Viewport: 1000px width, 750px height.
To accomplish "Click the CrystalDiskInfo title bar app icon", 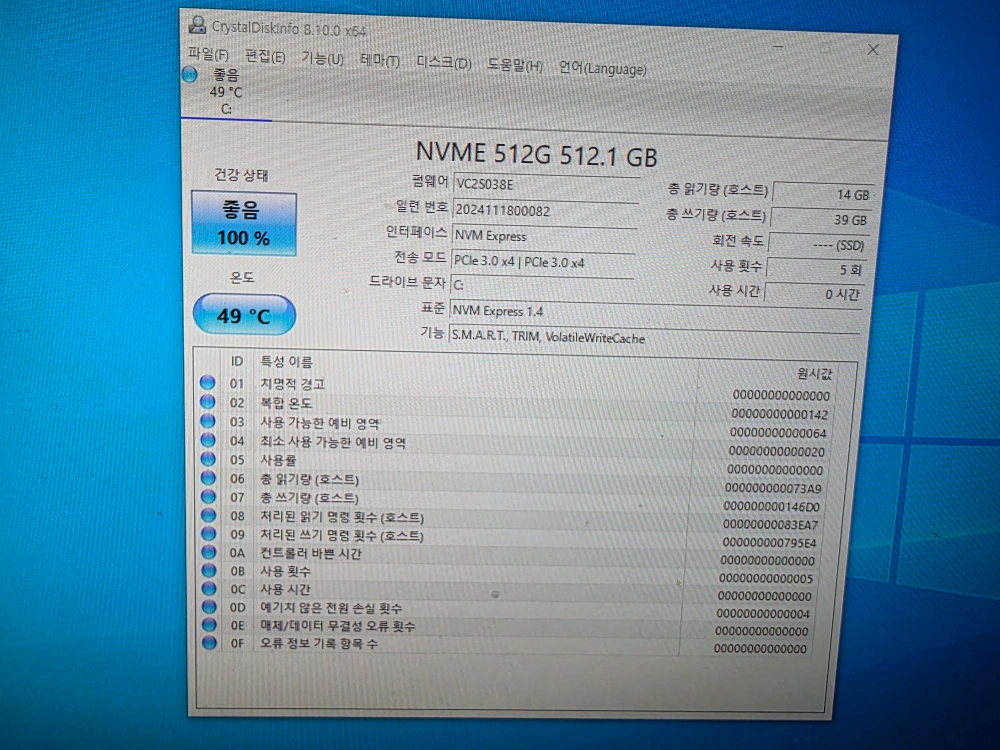I will click(x=197, y=25).
